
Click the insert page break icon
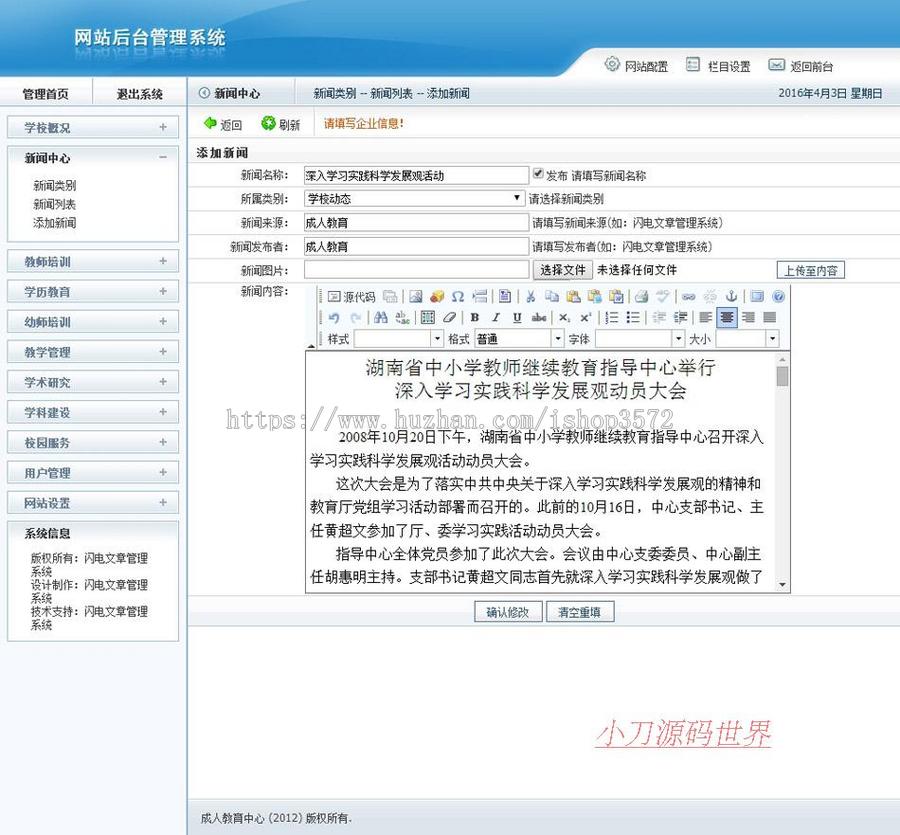479,297
